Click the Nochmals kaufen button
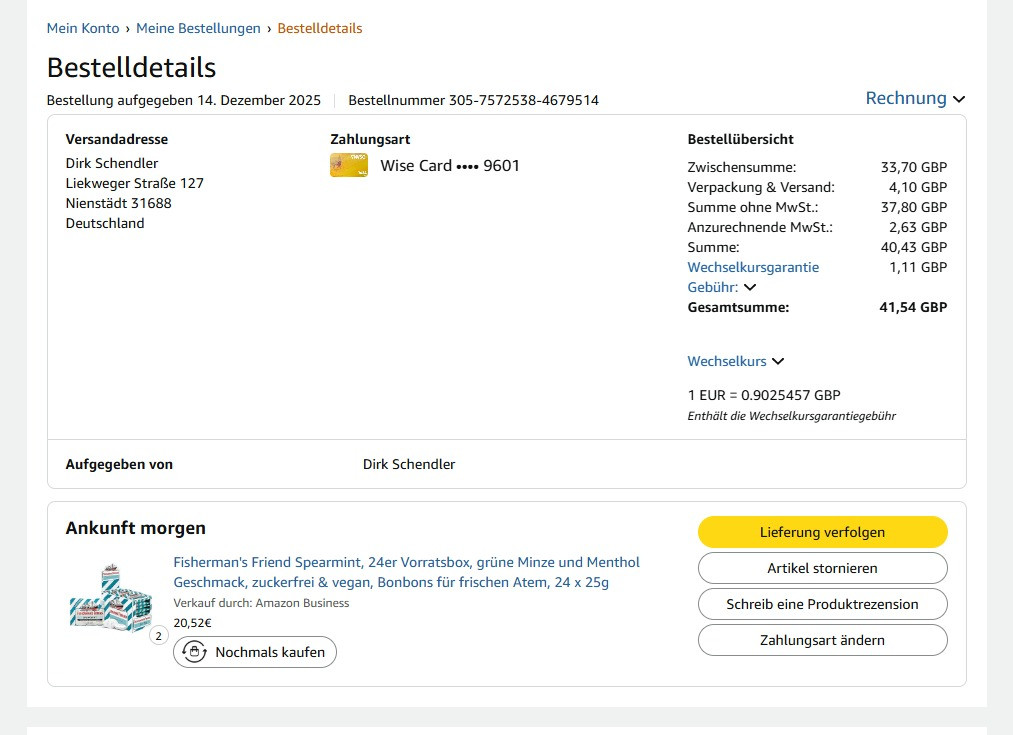 pyautogui.click(x=255, y=652)
